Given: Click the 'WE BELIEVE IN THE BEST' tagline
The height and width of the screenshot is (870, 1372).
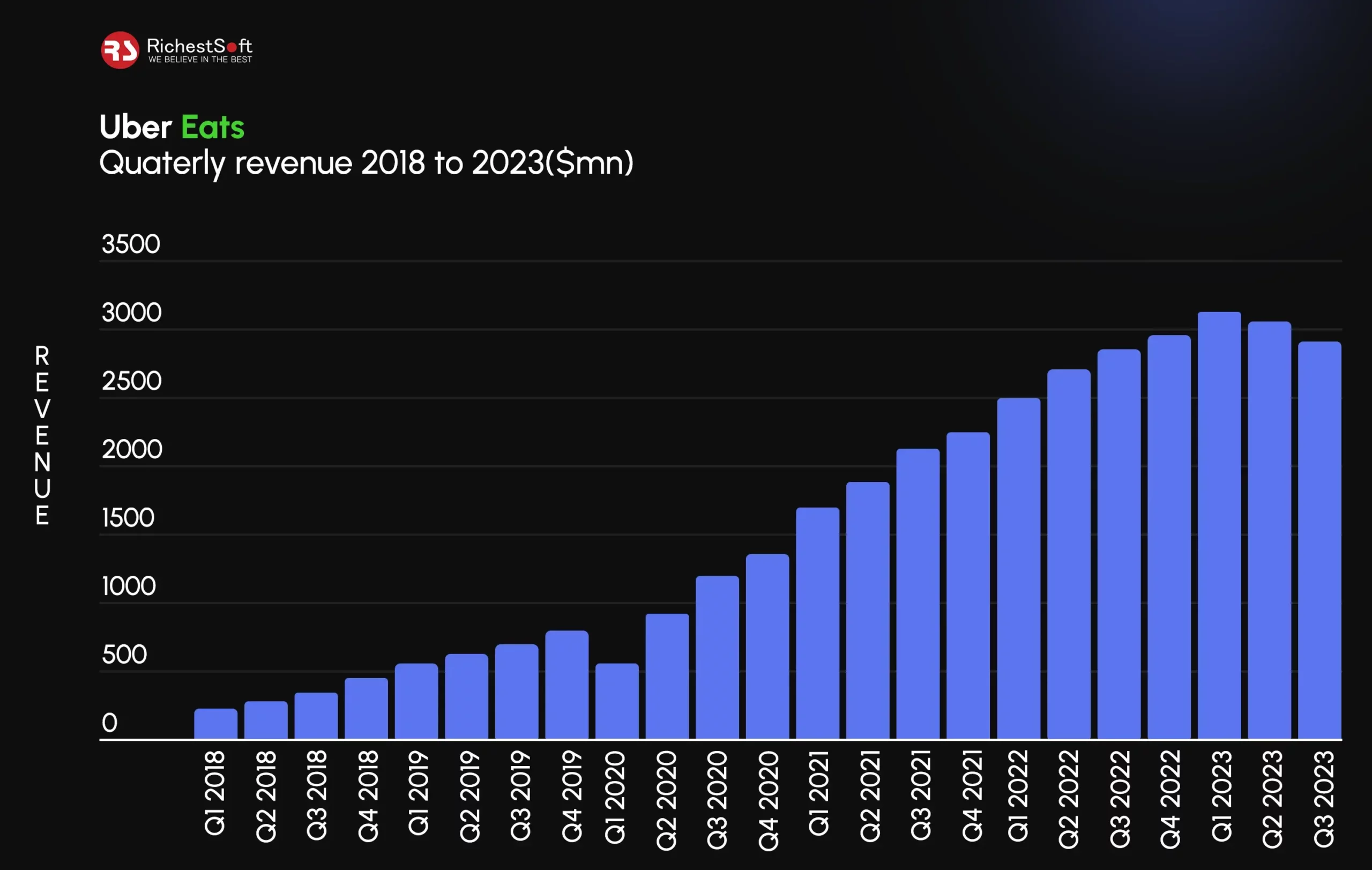Looking at the screenshot, I should [x=200, y=60].
